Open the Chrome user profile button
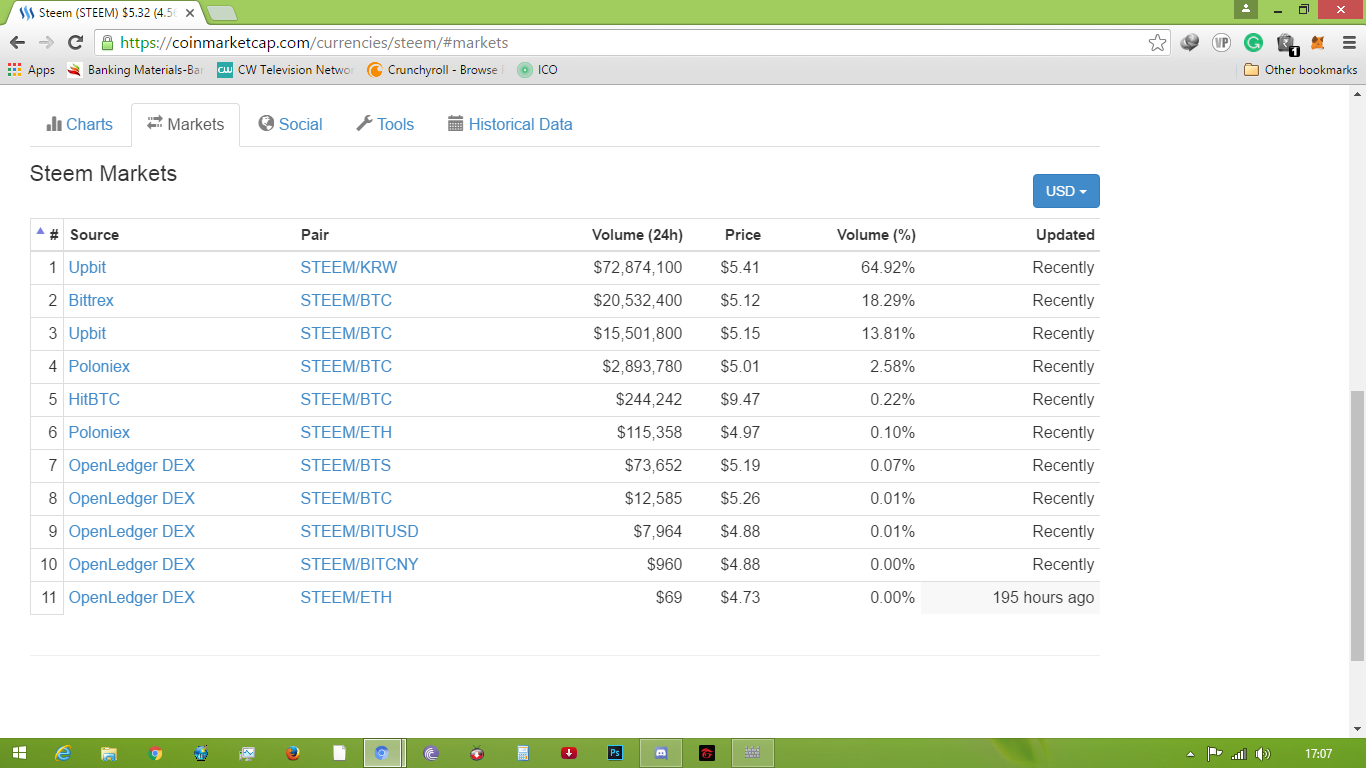Image resolution: width=1366 pixels, height=768 pixels. click(x=1245, y=9)
